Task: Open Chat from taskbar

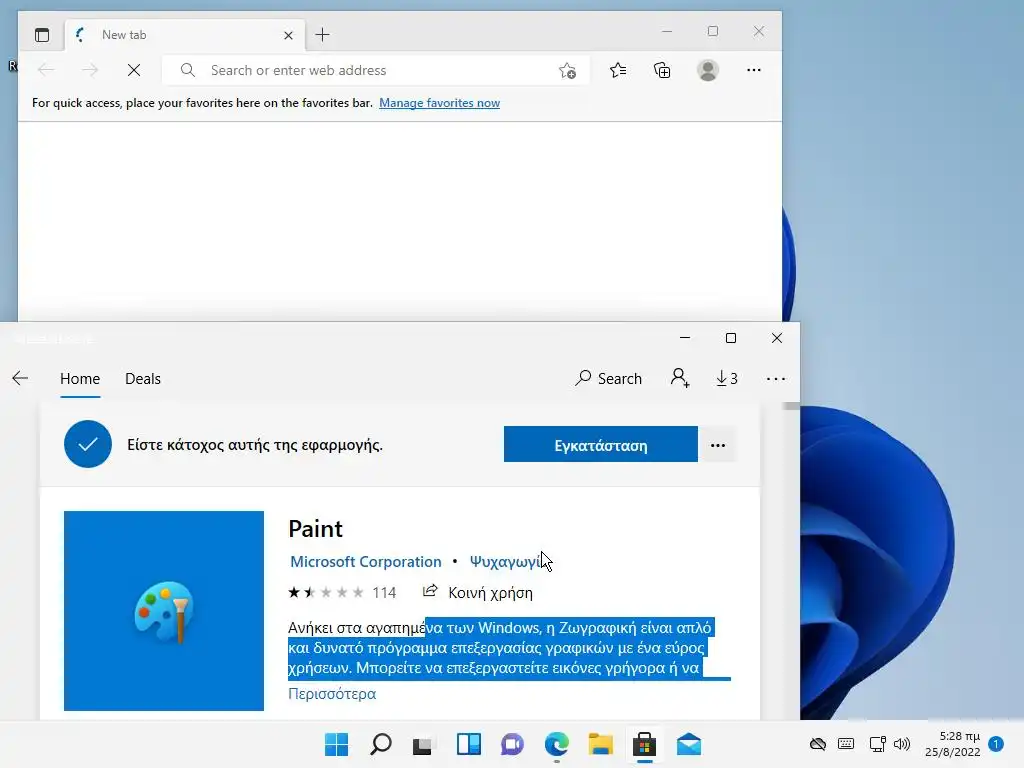Action: click(x=512, y=744)
